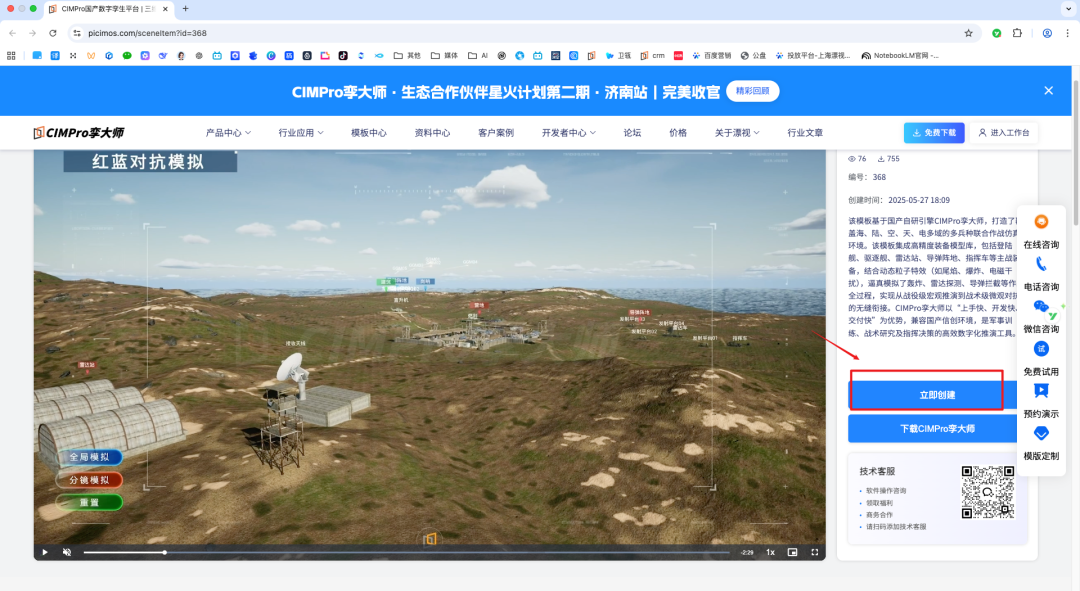
Task: Change playback speed 1x
Action: click(x=771, y=552)
